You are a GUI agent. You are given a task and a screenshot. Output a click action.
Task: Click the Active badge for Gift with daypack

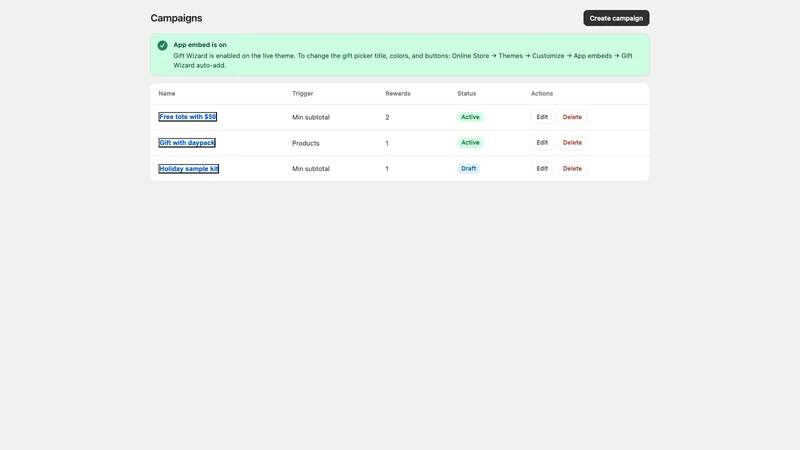tap(470, 142)
